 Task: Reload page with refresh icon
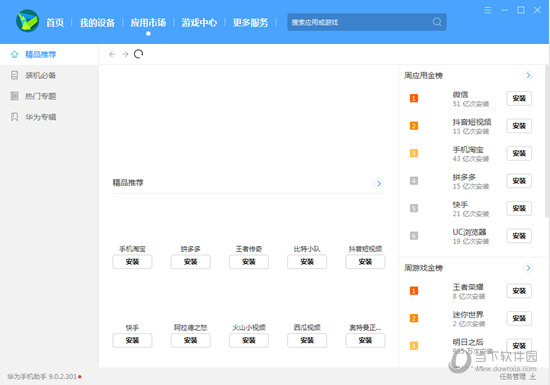(139, 54)
